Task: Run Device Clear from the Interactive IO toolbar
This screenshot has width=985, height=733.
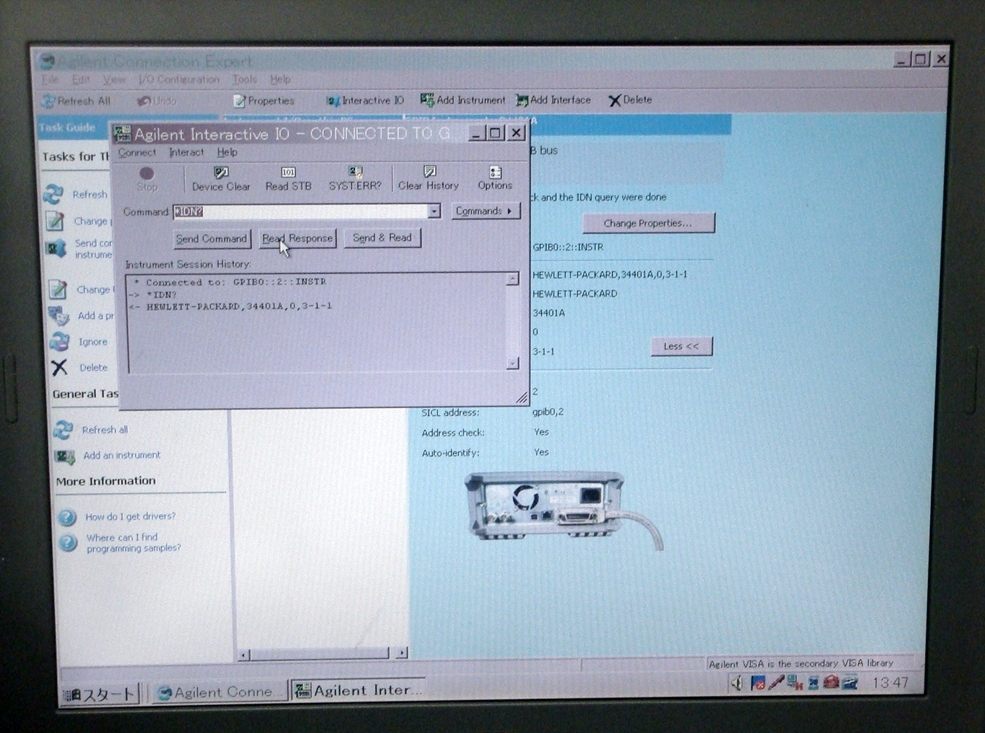Action: coord(220,179)
